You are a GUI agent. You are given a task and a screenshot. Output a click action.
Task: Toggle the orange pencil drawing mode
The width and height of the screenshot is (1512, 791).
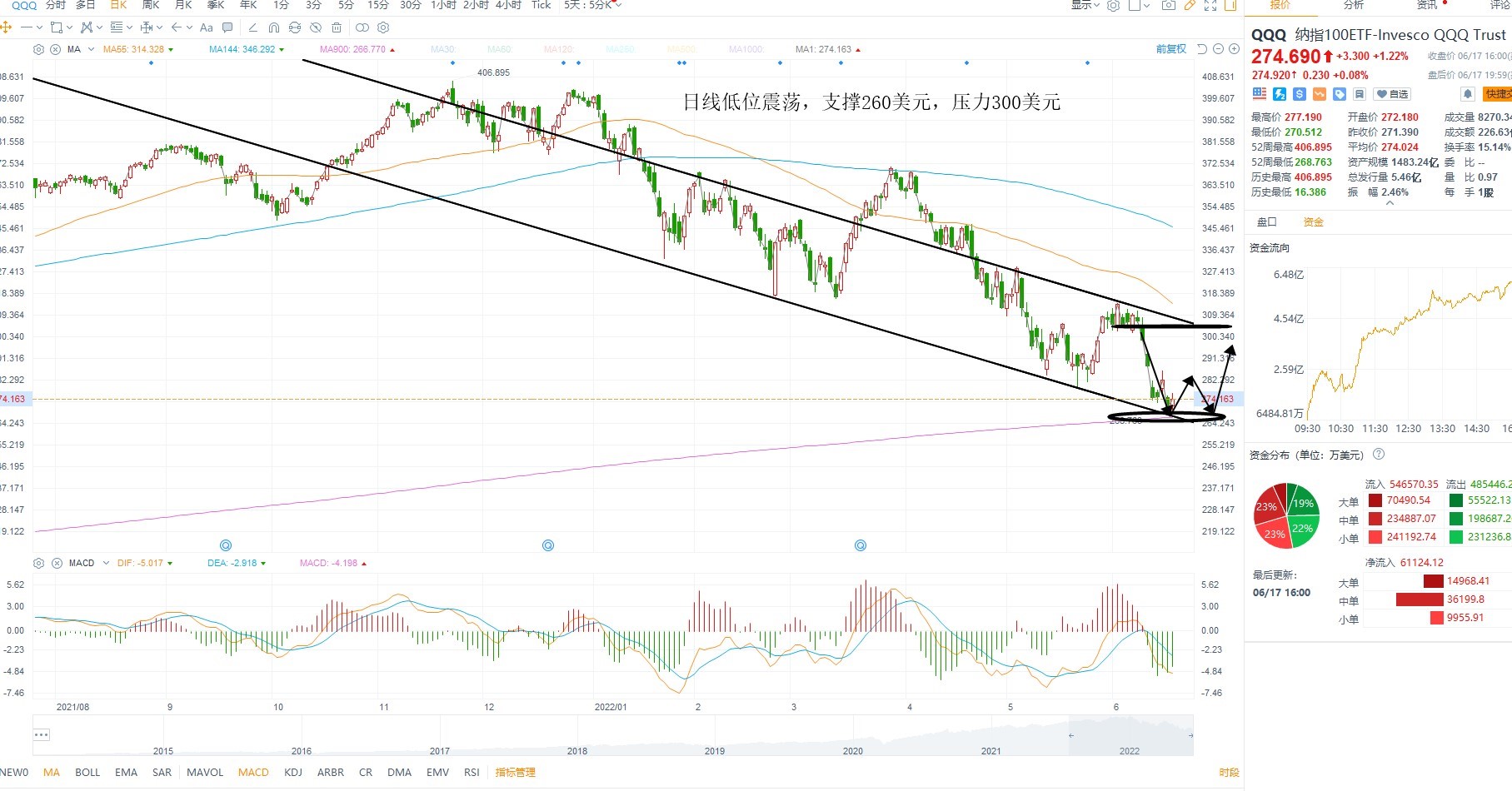pyautogui.click(x=1190, y=5)
